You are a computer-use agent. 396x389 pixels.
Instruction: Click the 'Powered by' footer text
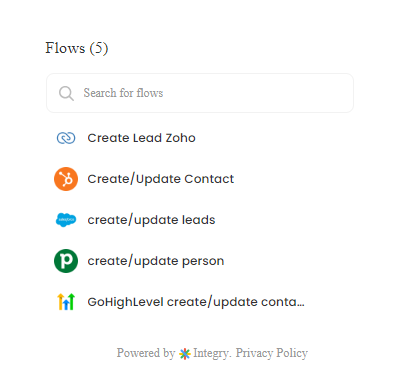point(146,353)
